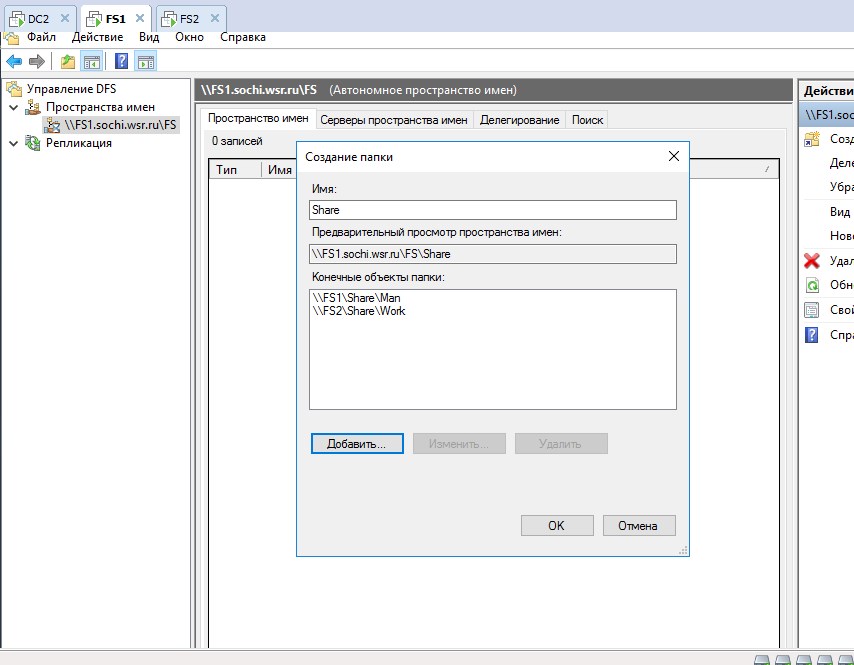The height and width of the screenshot is (665, 854).
Task: Select \\FS1.sochi.wsr.ru\FS in the tree
Action: [x=120, y=125]
